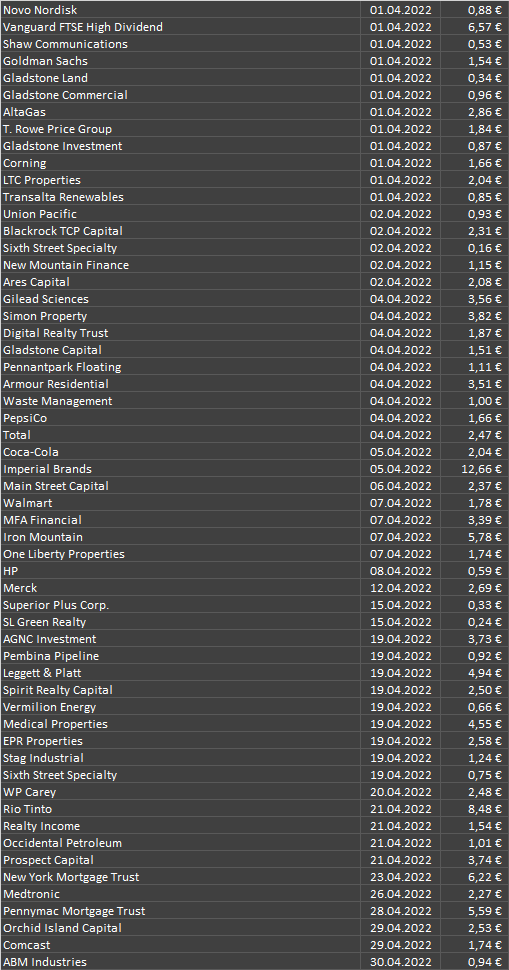Viewport: 509px width, 970px height.
Task: Click the Vanguard FTSE High Dividend cell
Action: pos(181,27)
